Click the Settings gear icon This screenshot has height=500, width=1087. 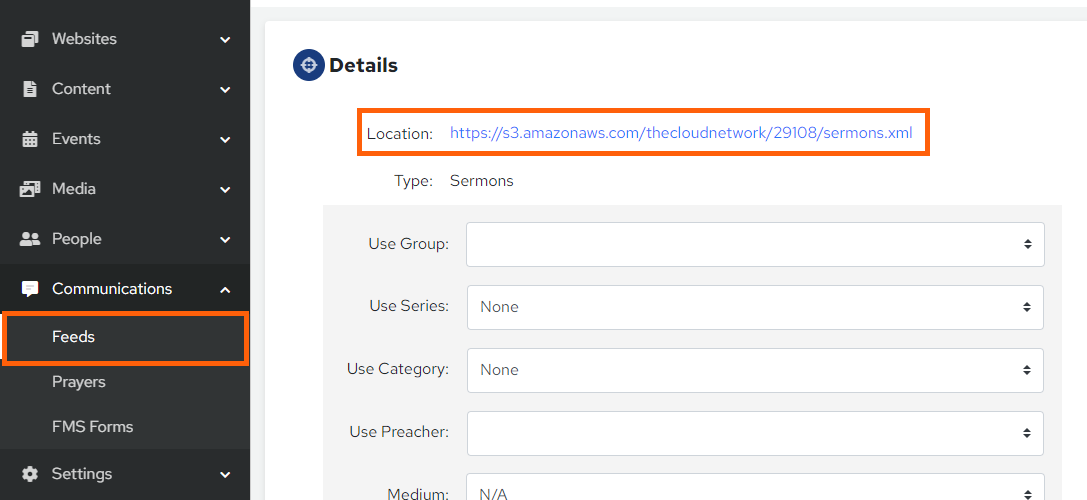pyautogui.click(x=30, y=474)
